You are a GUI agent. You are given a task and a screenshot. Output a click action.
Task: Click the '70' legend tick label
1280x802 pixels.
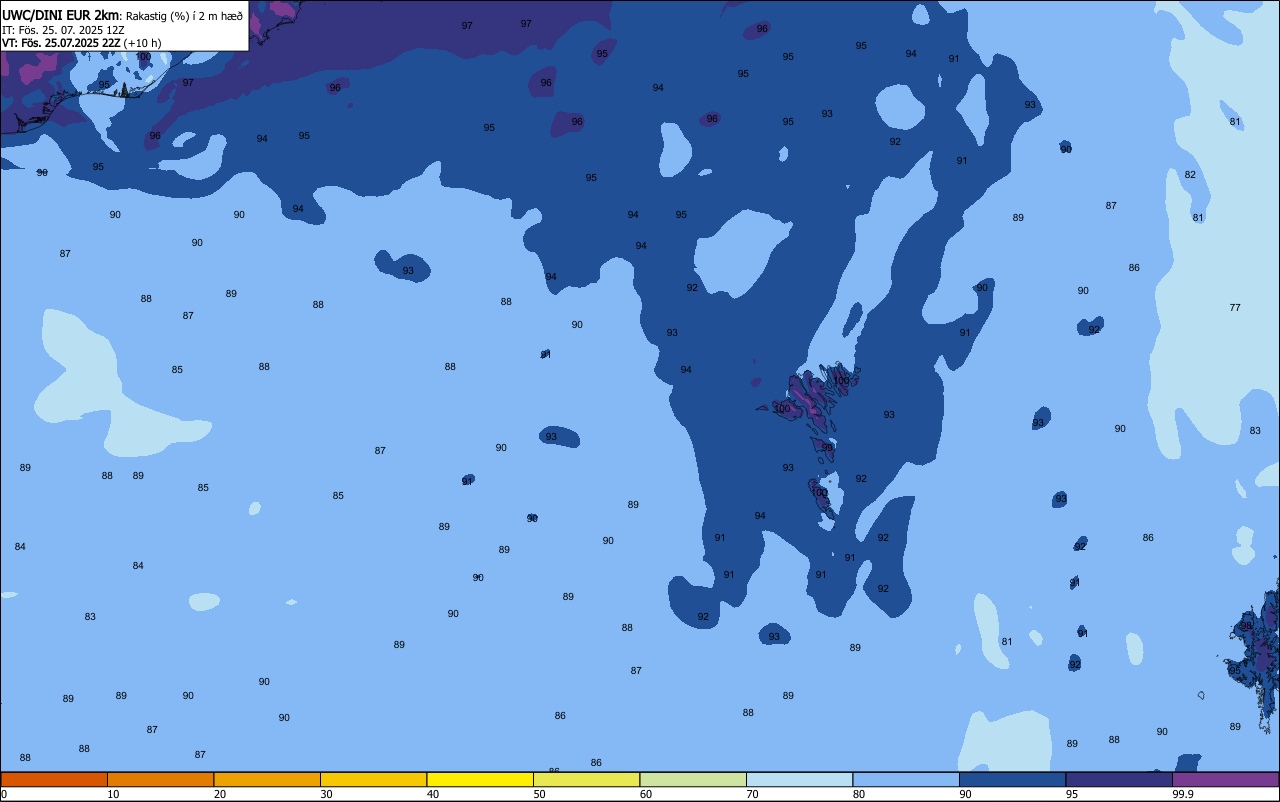[x=752, y=794]
